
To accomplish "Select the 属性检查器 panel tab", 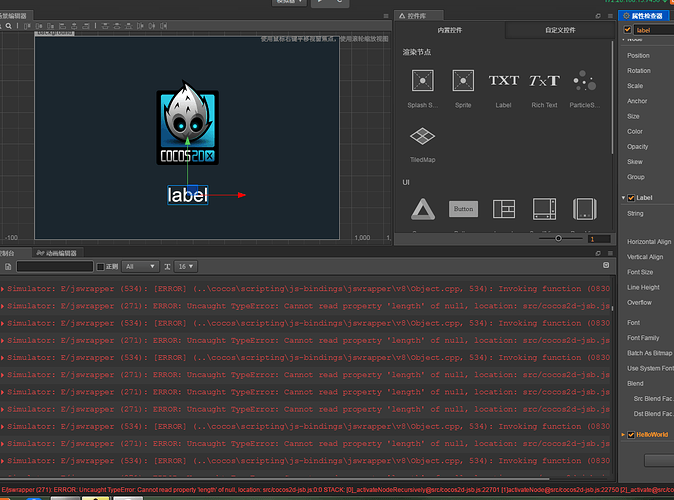I will [643, 16].
